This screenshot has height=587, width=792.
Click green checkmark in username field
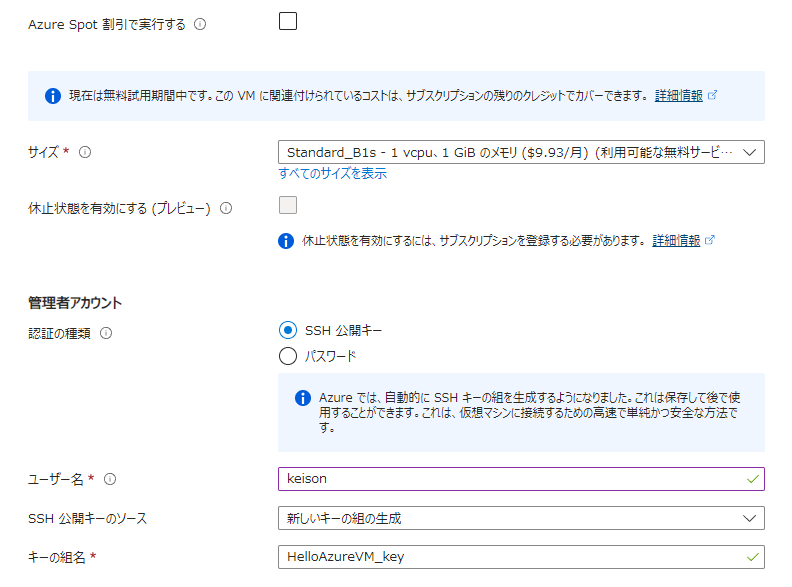click(x=753, y=479)
